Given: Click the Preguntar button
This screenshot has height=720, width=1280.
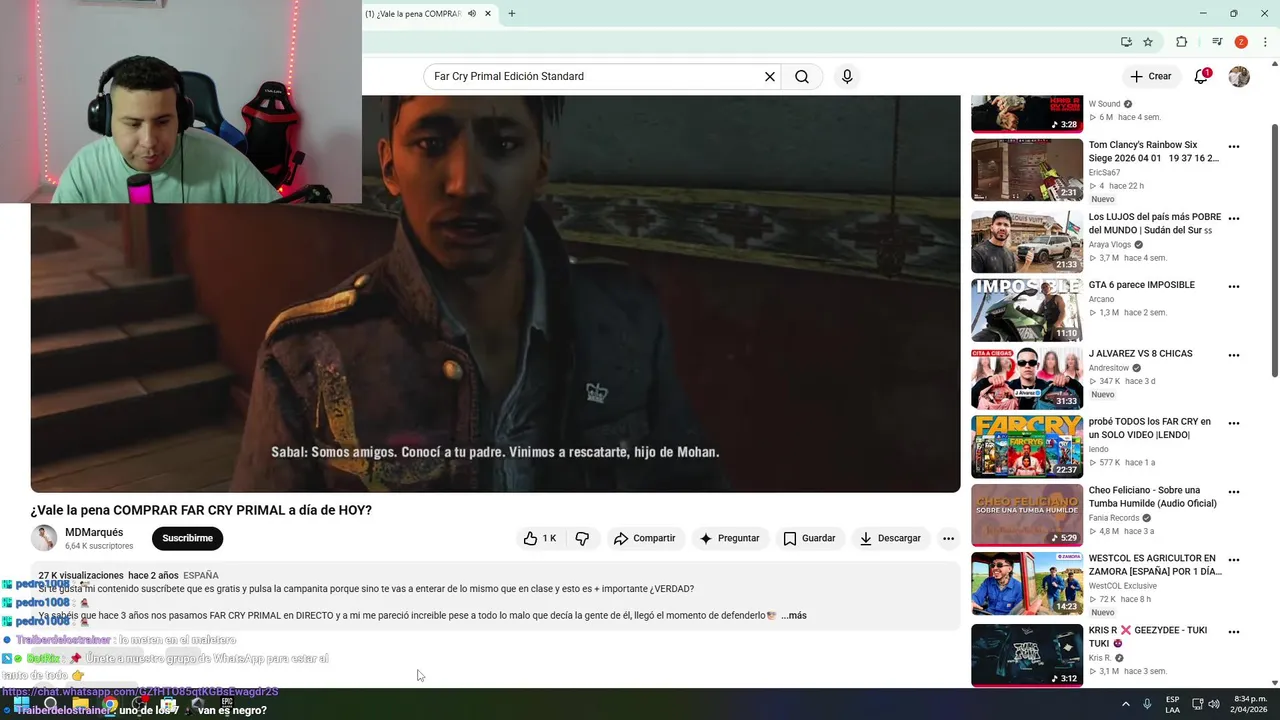Looking at the screenshot, I should point(730,538).
